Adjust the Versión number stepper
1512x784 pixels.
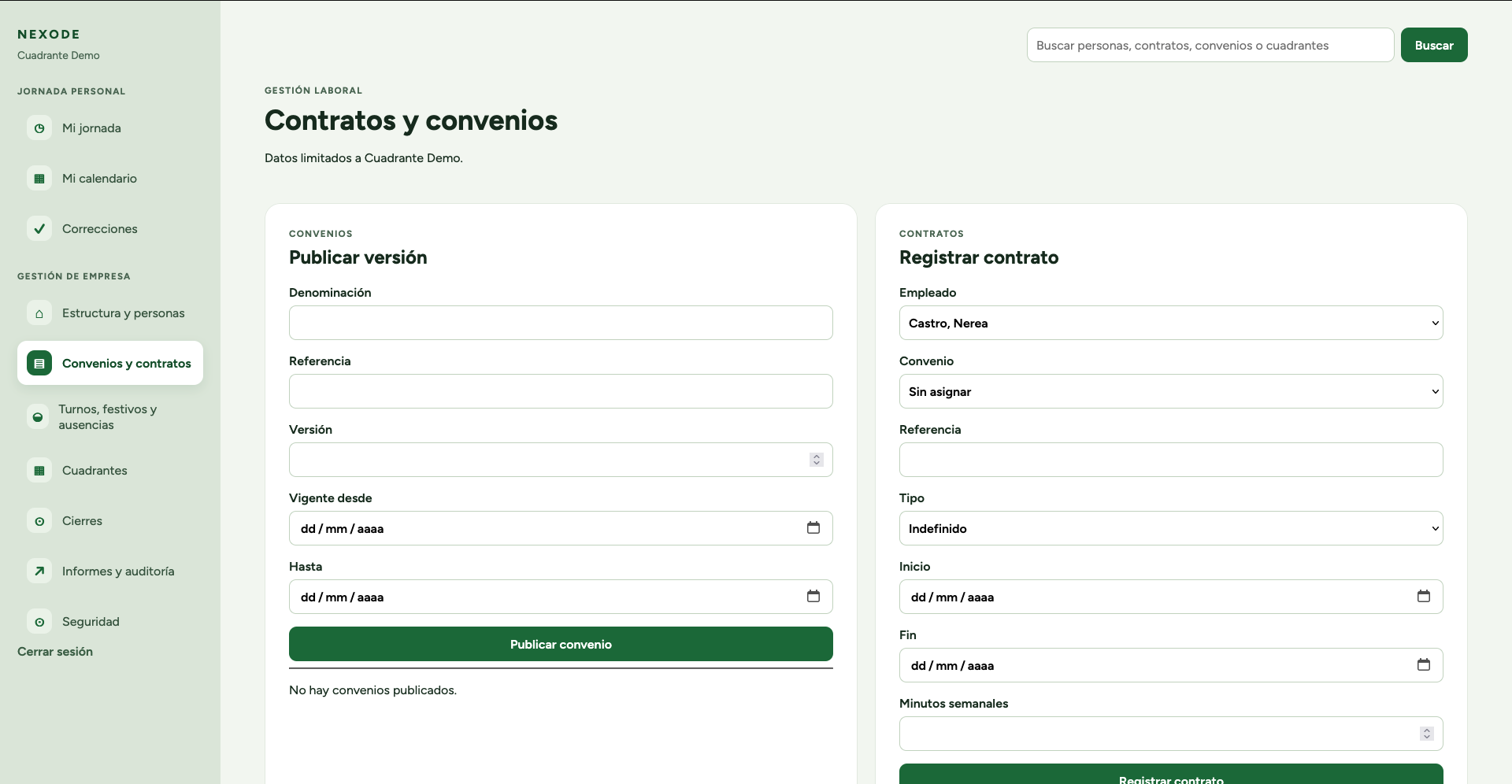[817, 460]
